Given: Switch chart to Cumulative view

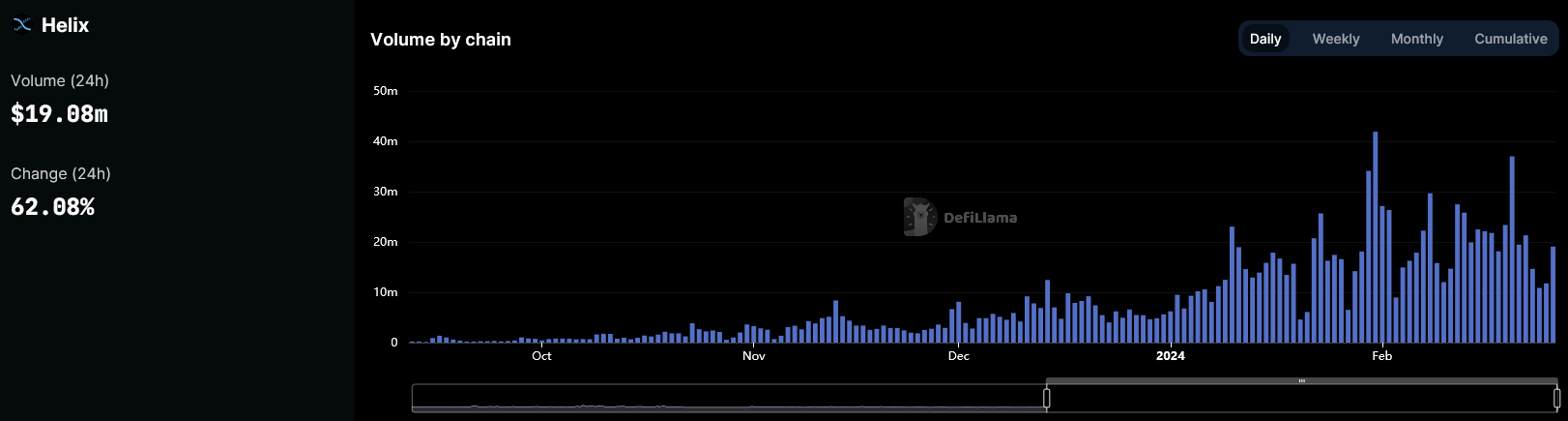Looking at the screenshot, I should (1511, 39).
